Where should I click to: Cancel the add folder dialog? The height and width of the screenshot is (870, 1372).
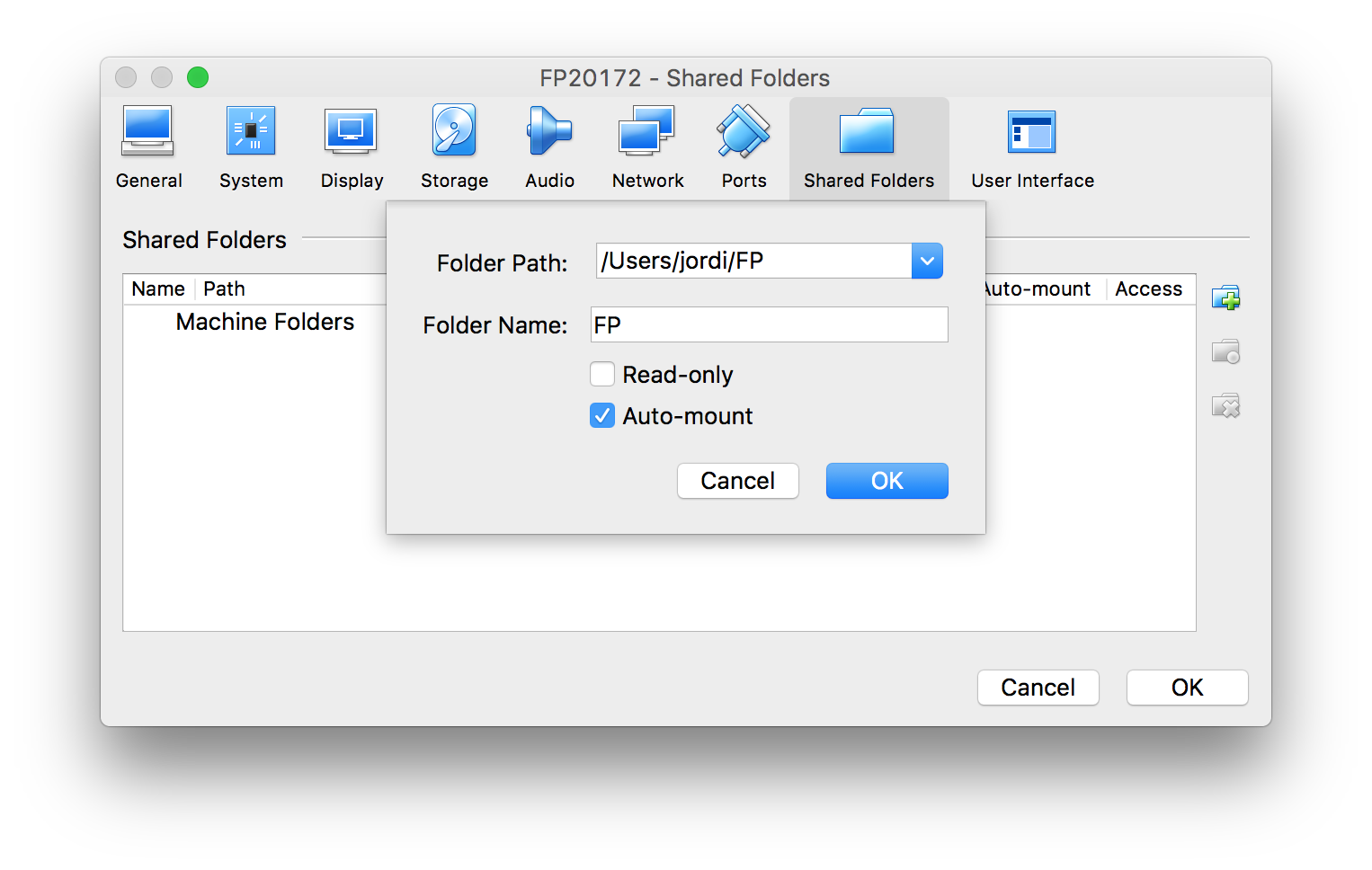tap(737, 481)
